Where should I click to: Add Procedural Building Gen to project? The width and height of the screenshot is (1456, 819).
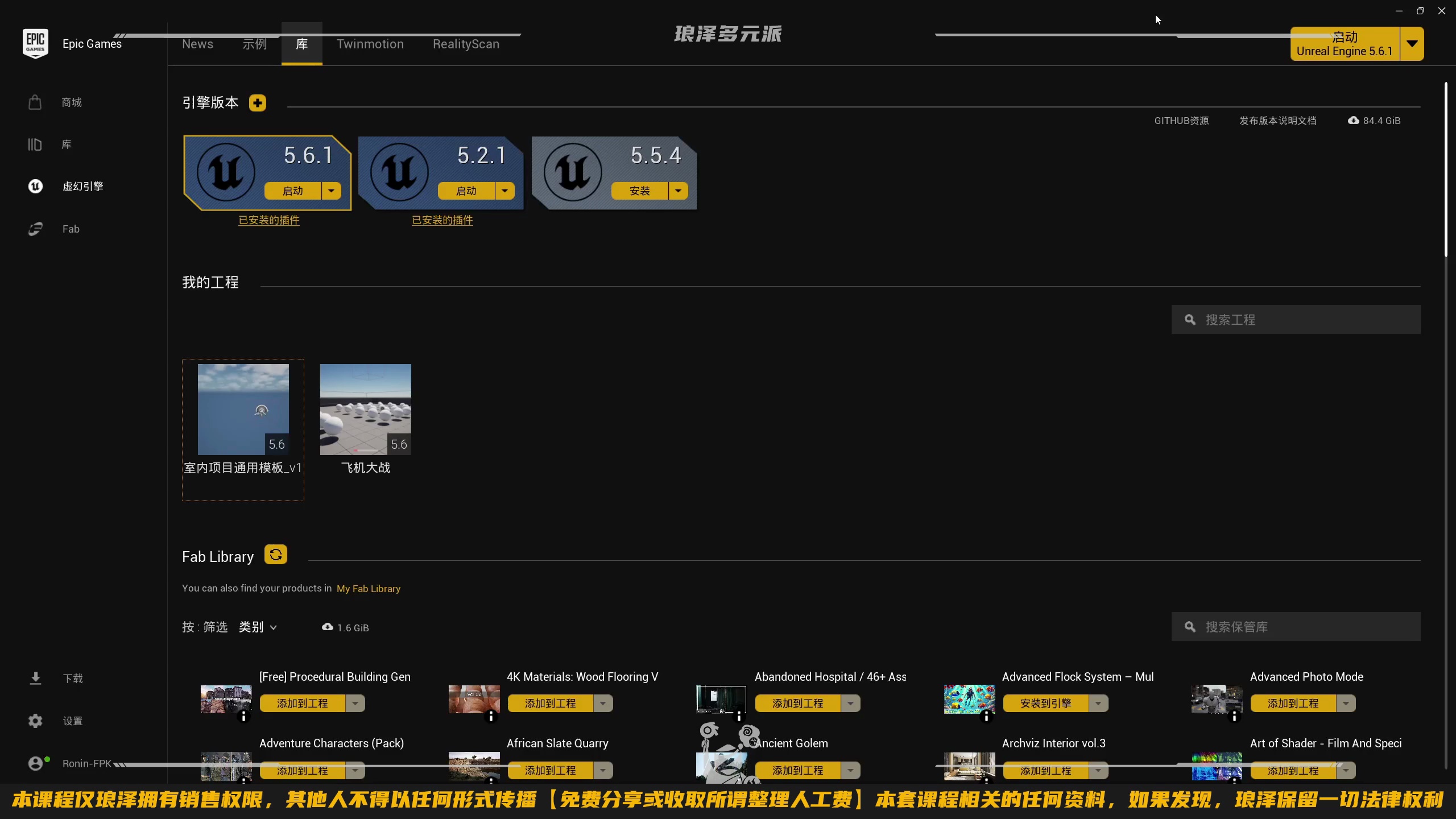(x=303, y=704)
